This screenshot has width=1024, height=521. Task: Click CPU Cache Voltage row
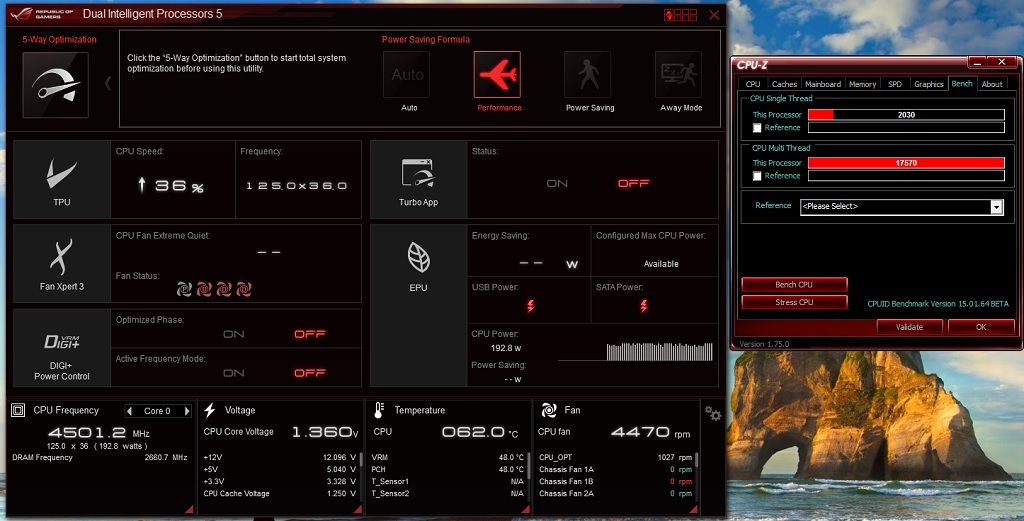[280, 494]
